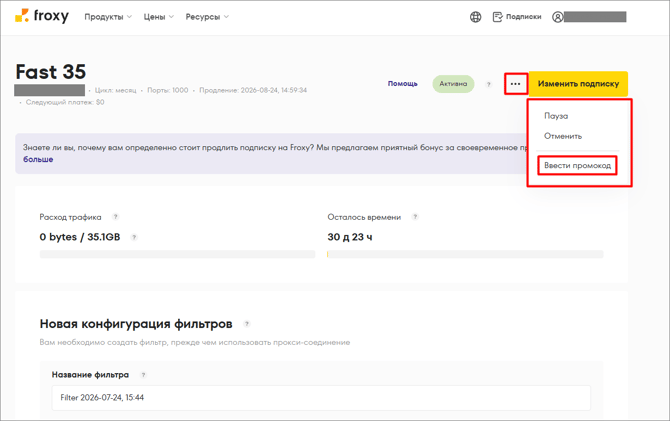Click the Продление: 2026-08-24 text
The image size is (670, 421).
click(253, 90)
